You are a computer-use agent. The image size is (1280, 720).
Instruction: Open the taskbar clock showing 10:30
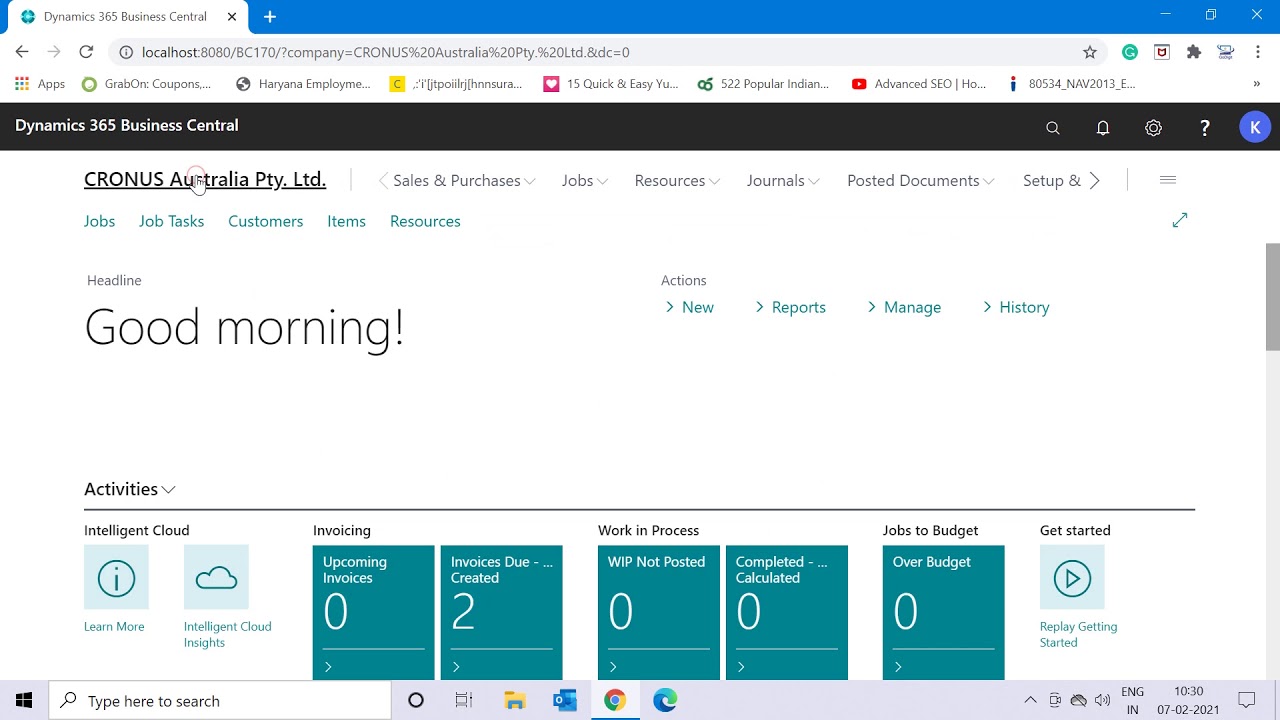point(1188,700)
